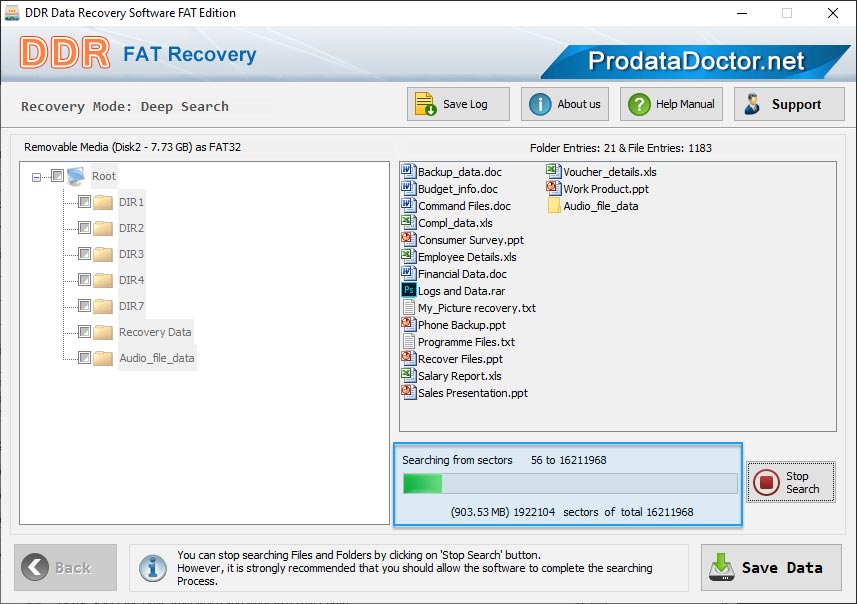857x604 pixels.
Task: Tick the DIR3 folder checkbox
Action: [x=84, y=254]
